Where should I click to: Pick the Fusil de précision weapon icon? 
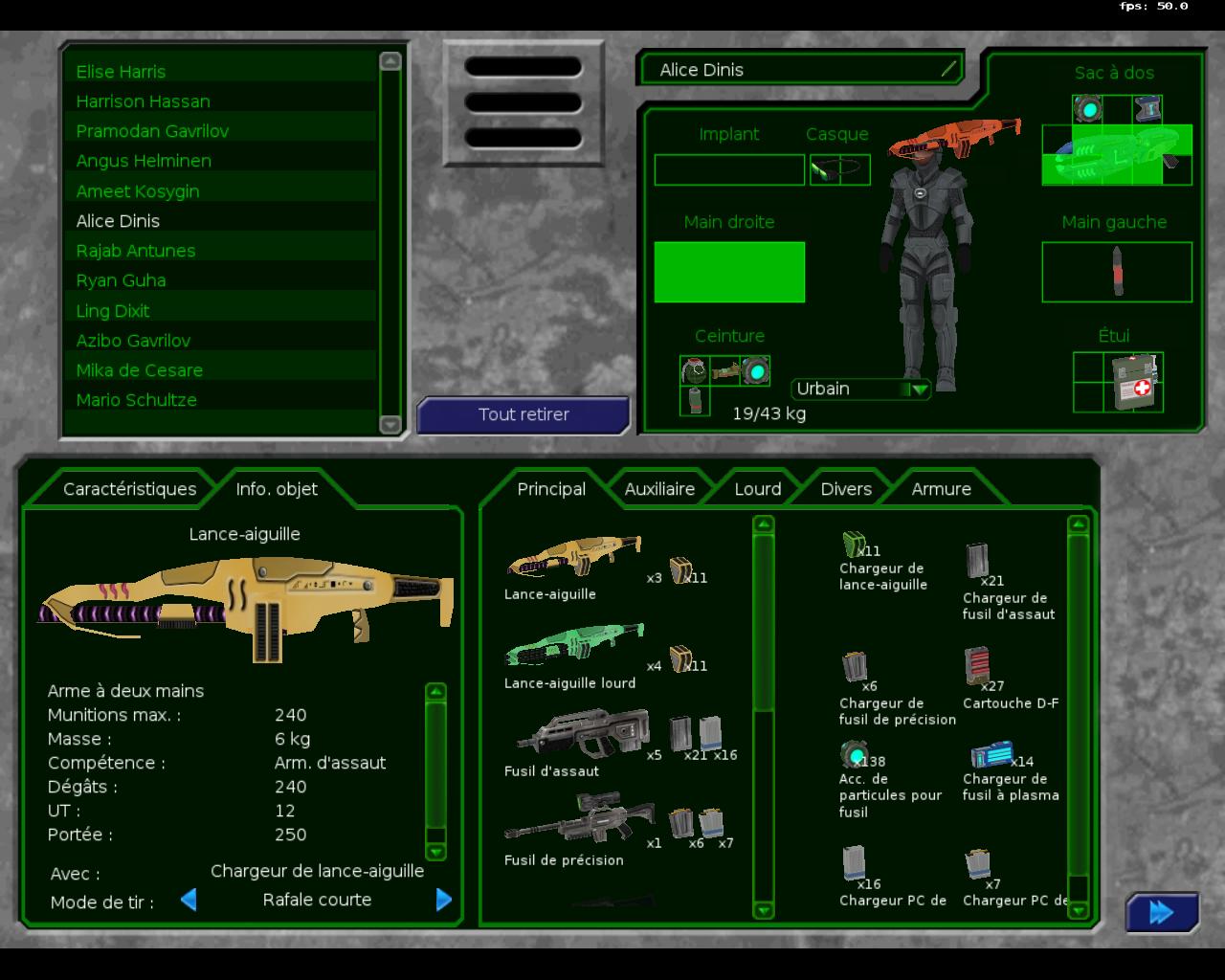580,818
